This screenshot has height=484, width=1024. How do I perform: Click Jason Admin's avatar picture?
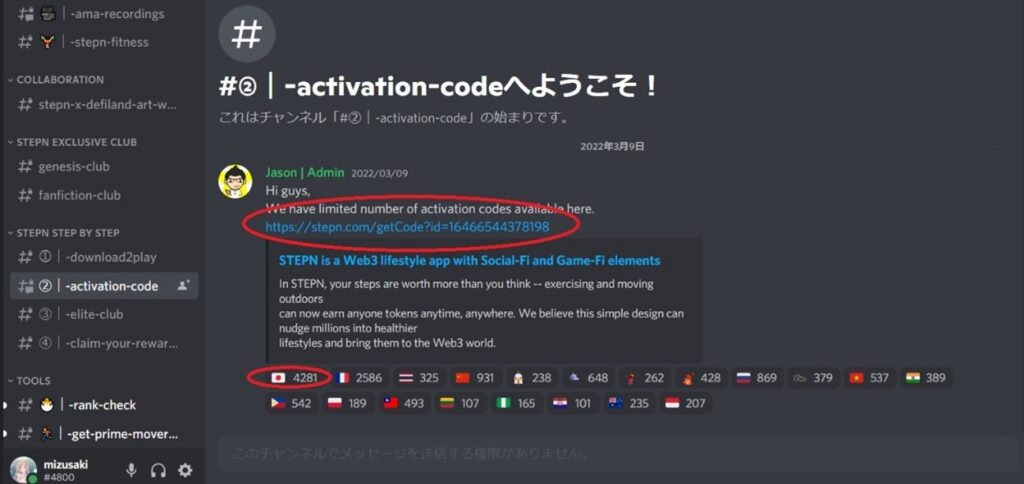click(x=235, y=182)
